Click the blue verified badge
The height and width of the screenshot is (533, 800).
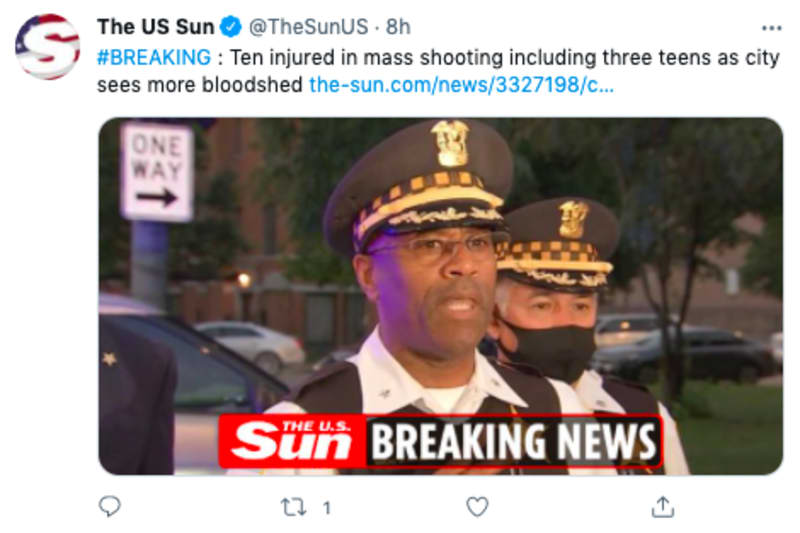pyautogui.click(x=231, y=27)
